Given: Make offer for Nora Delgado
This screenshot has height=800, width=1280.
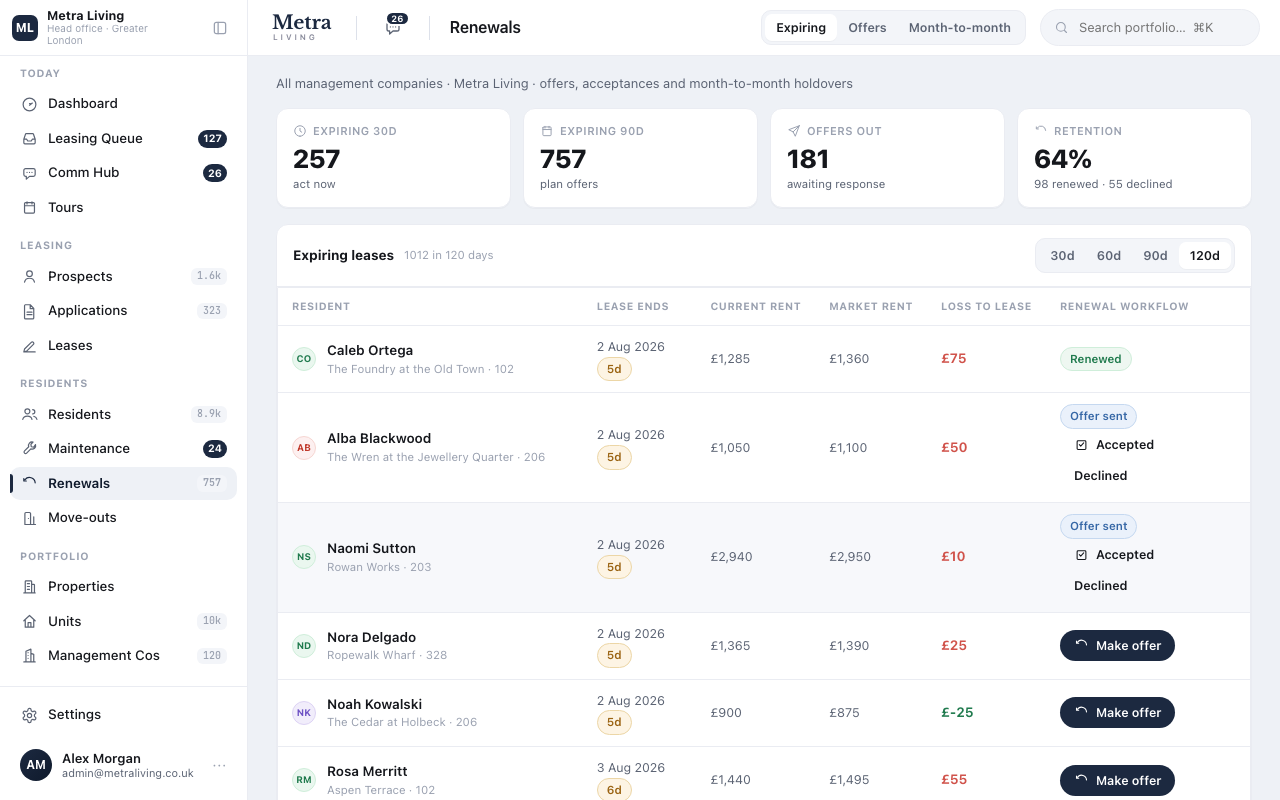Looking at the screenshot, I should (x=1117, y=646).
